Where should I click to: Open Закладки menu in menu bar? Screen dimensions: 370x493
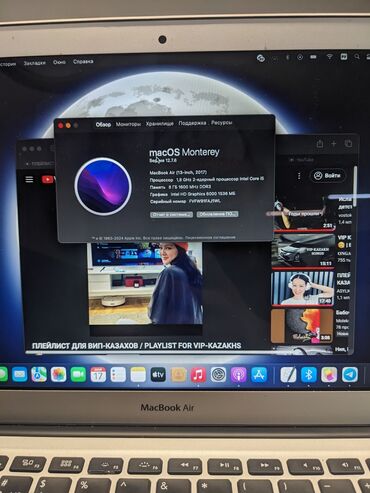pyautogui.click(x=34, y=63)
